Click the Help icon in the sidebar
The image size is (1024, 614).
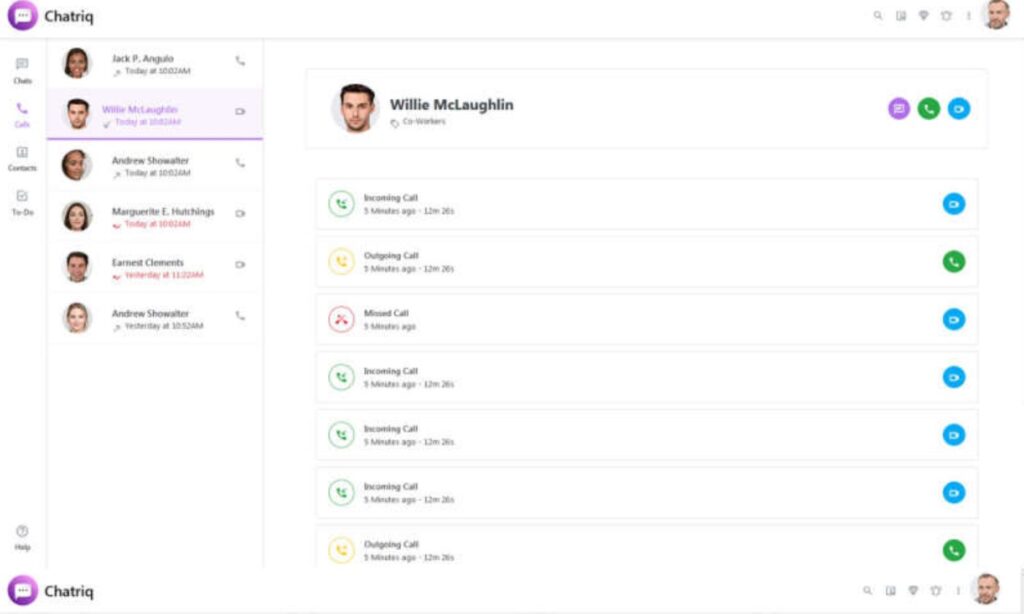22,537
